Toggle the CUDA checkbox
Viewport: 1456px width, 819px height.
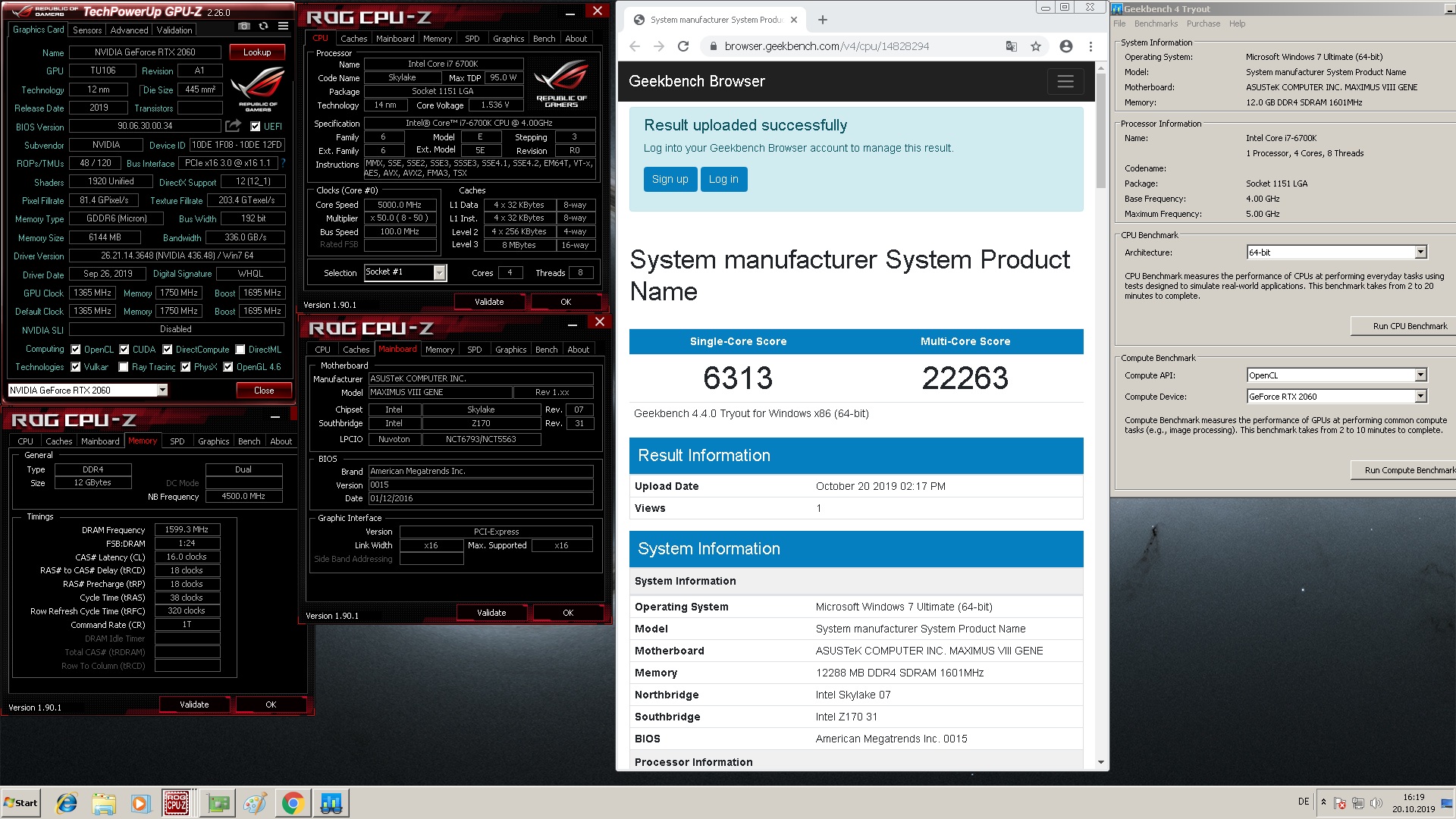pos(124,350)
